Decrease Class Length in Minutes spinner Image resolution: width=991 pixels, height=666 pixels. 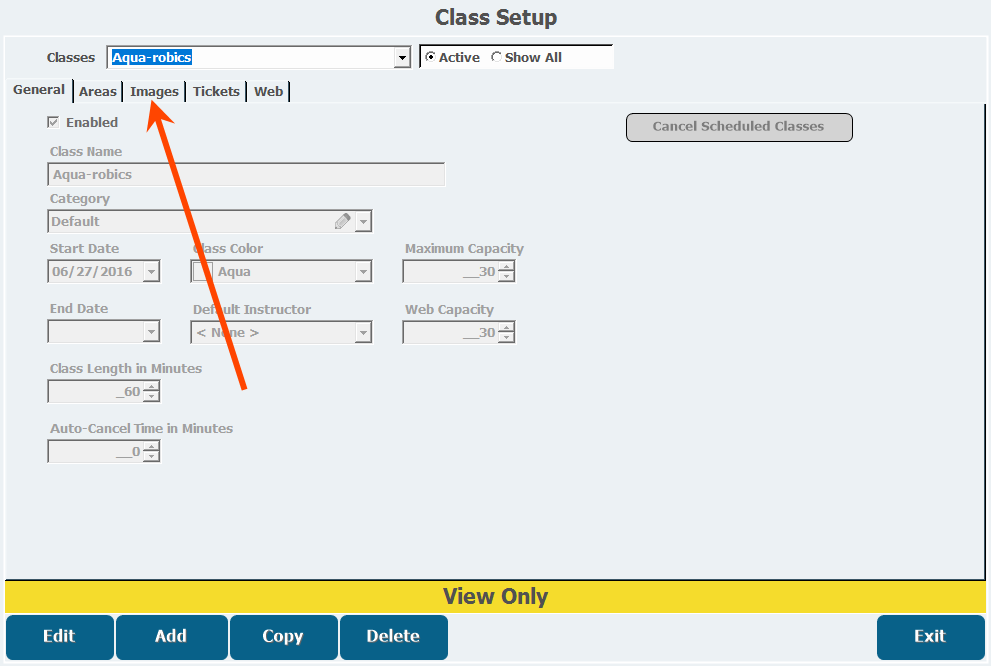[x=151, y=396]
